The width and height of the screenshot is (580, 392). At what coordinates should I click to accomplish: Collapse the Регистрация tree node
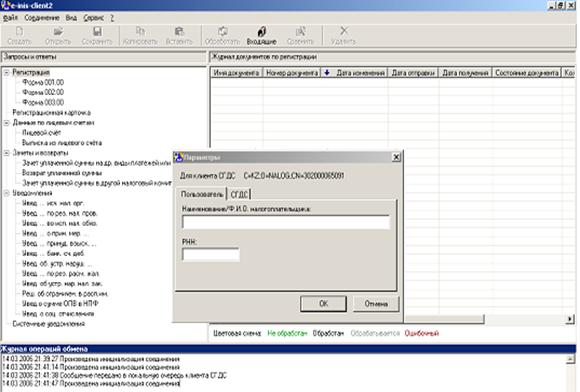coord(6,72)
